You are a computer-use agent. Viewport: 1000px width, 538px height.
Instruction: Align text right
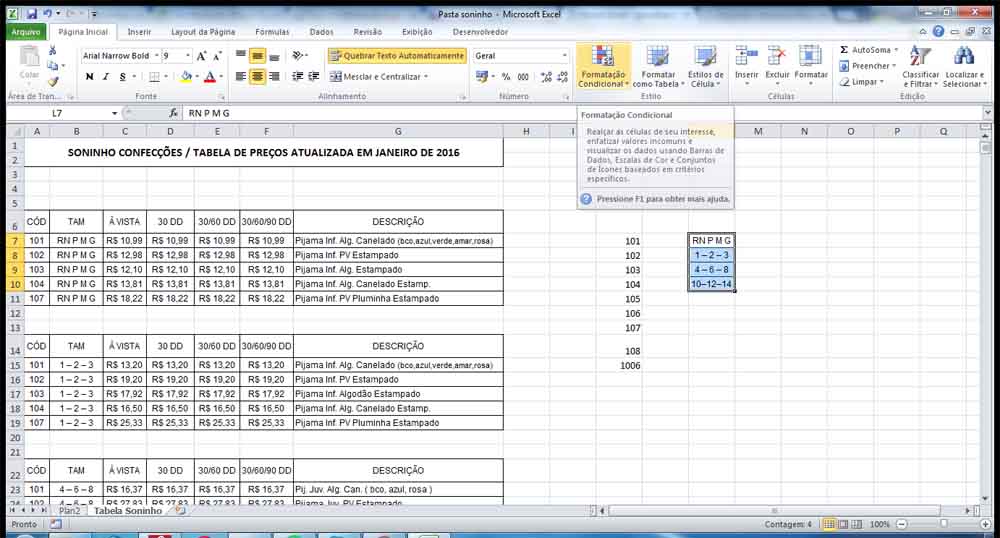pos(274,76)
